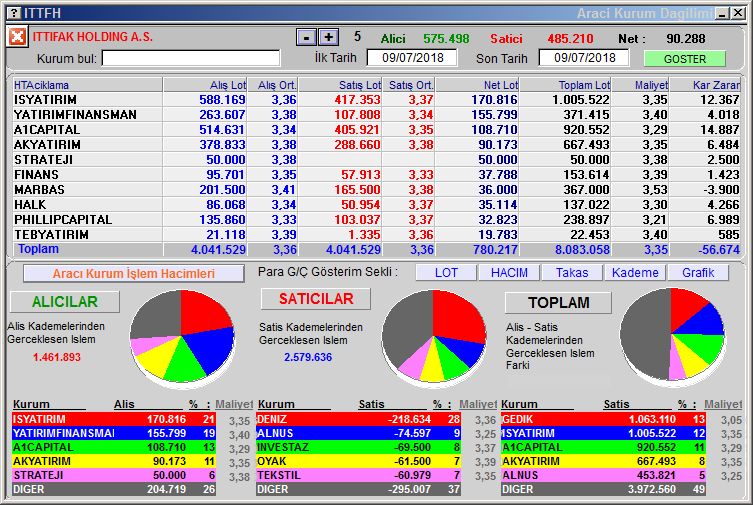Sort table by Net Lot column header

click(x=477, y=85)
